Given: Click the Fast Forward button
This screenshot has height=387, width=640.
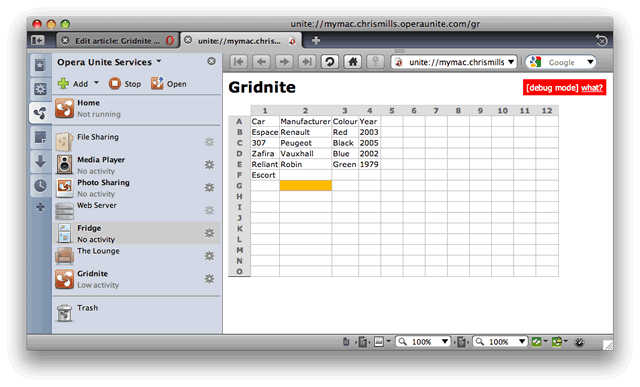Looking at the screenshot, I should (x=307, y=62).
